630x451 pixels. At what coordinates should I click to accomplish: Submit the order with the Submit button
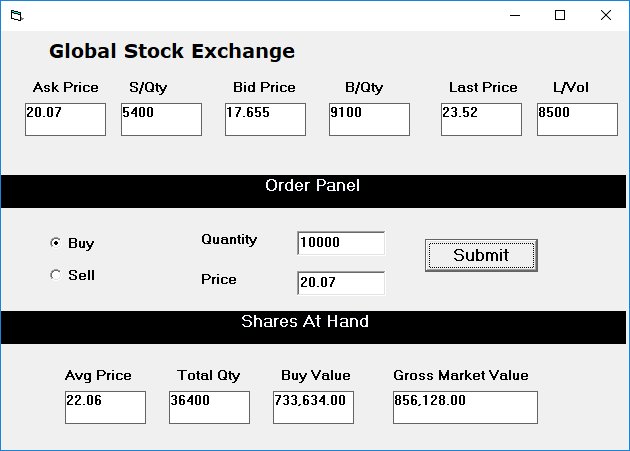pos(481,255)
